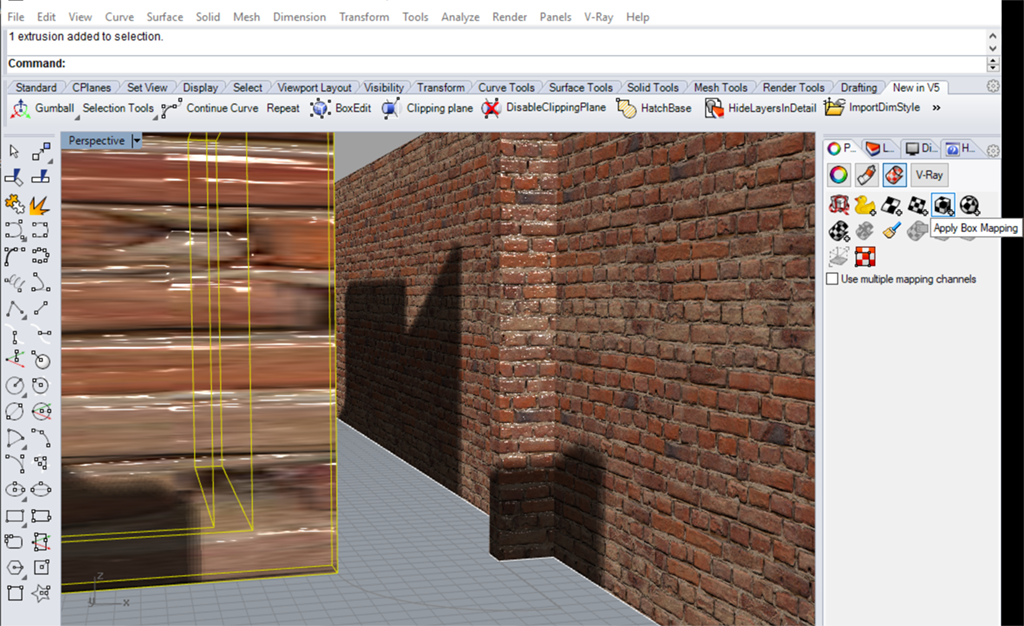The height and width of the screenshot is (626, 1024).
Task: Open the Render menu
Action: coord(509,17)
